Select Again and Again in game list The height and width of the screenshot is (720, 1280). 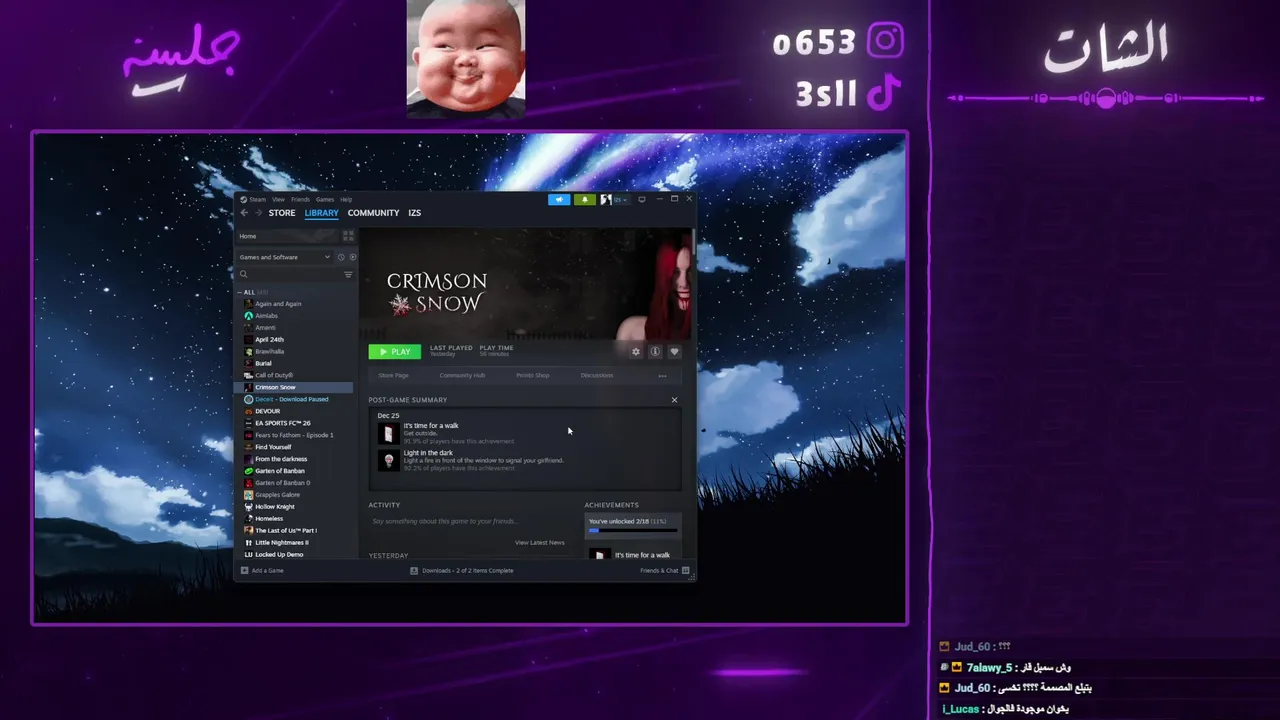(294, 304)
